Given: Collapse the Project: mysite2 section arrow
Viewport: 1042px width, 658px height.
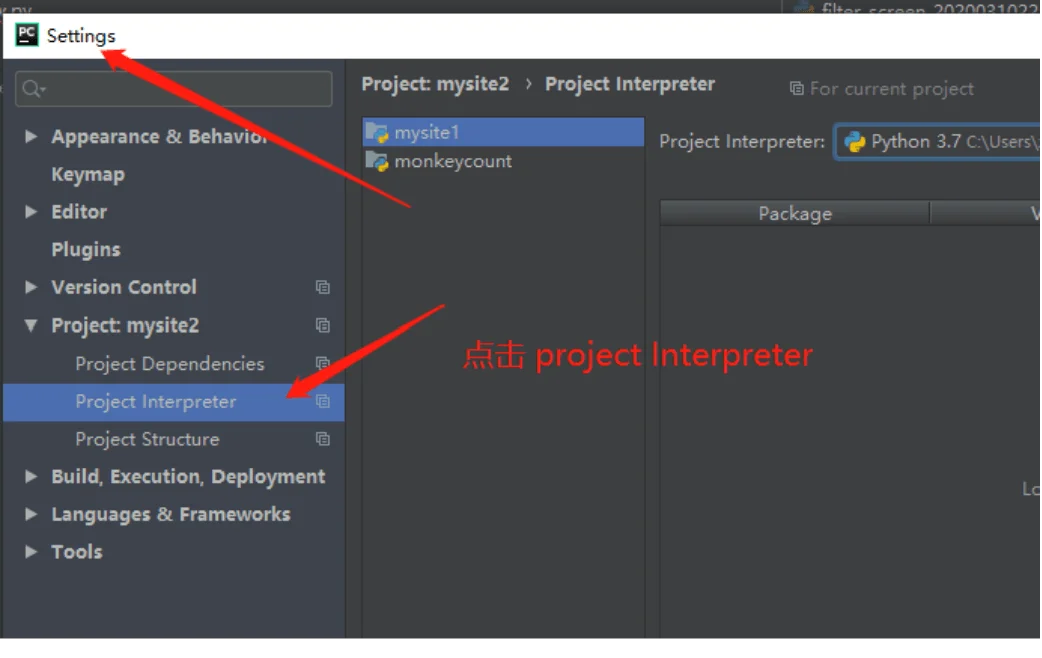Looking at the screenshot, I should coord(31,325).
